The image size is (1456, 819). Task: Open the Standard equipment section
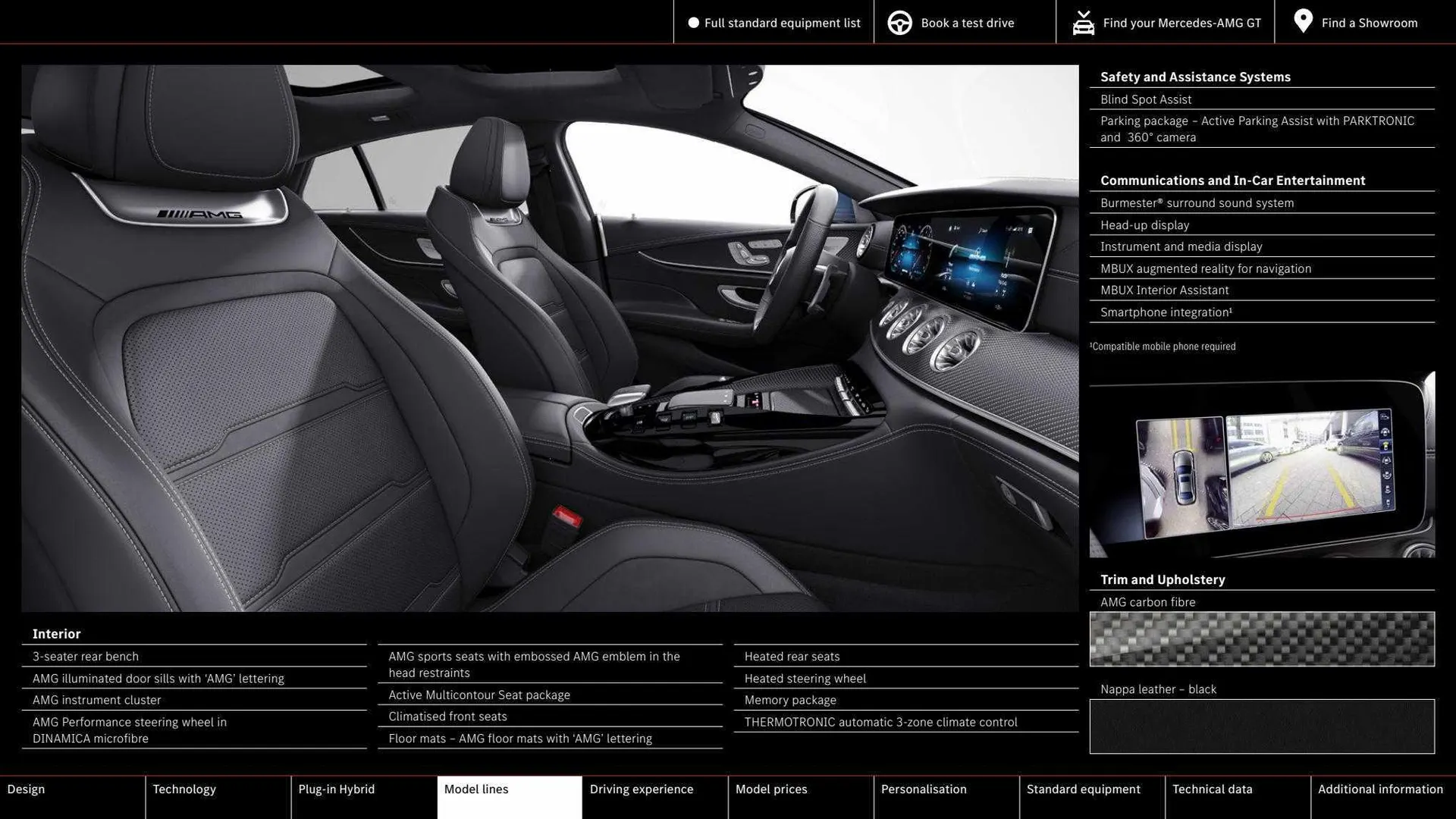1083,789
